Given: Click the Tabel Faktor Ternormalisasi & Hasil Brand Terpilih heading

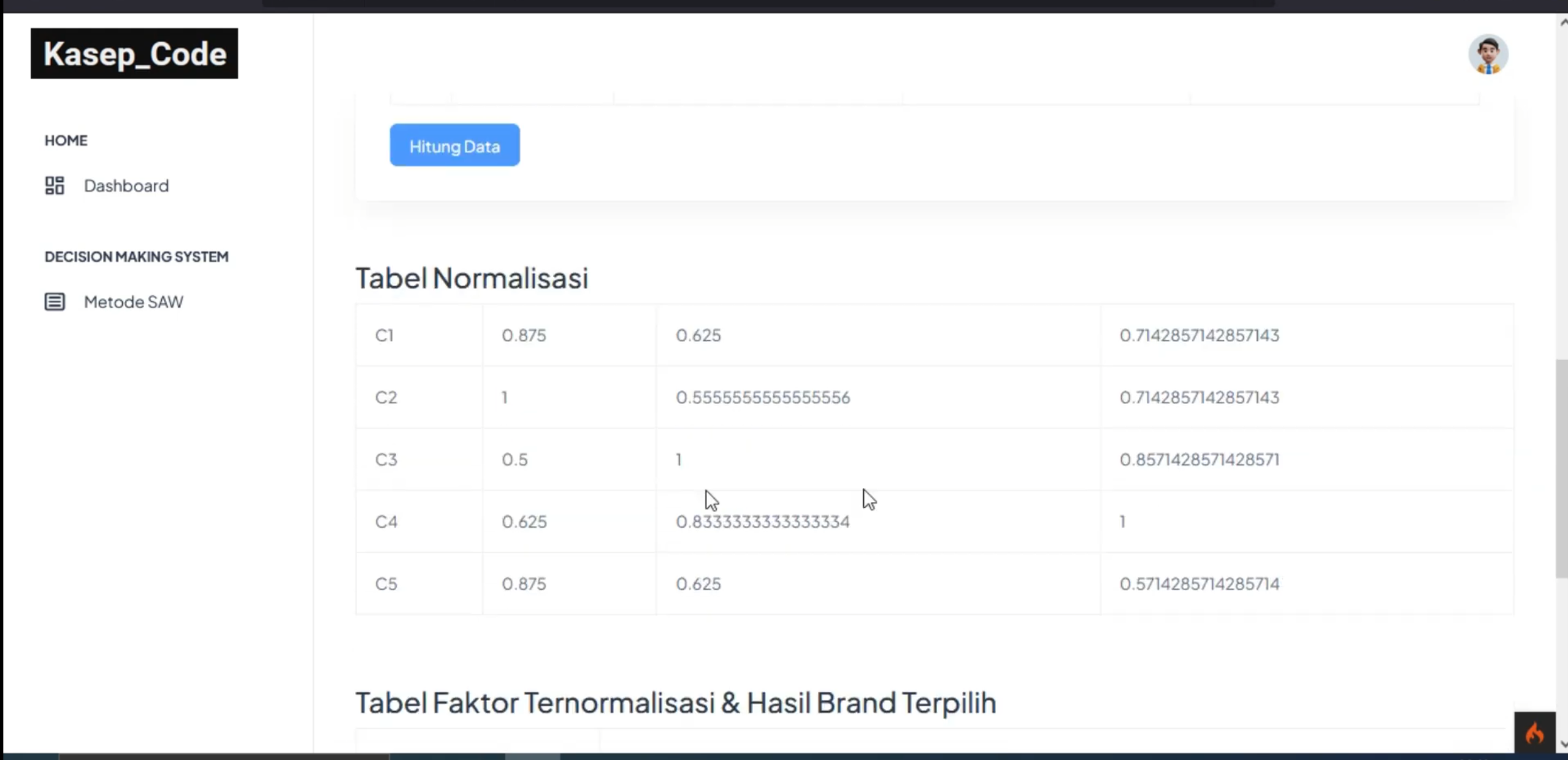Looking at the screenshot, I should [676, 702].
